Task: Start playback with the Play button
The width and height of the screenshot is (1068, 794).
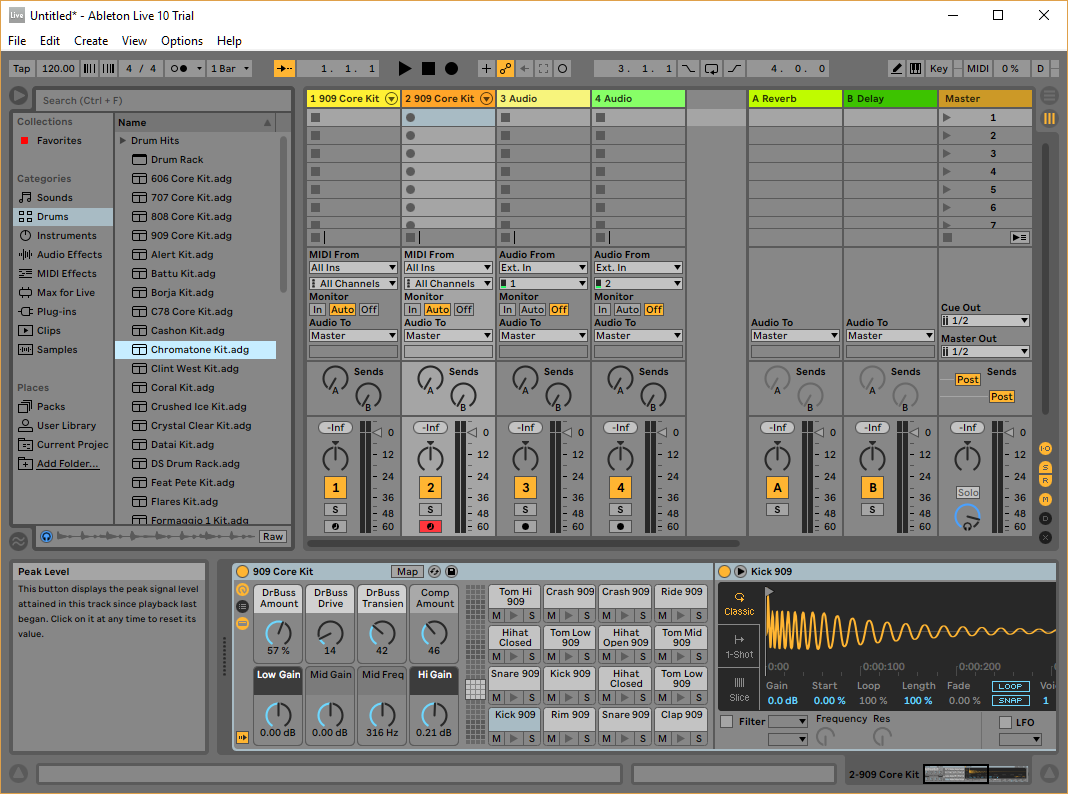Action: 405,69
